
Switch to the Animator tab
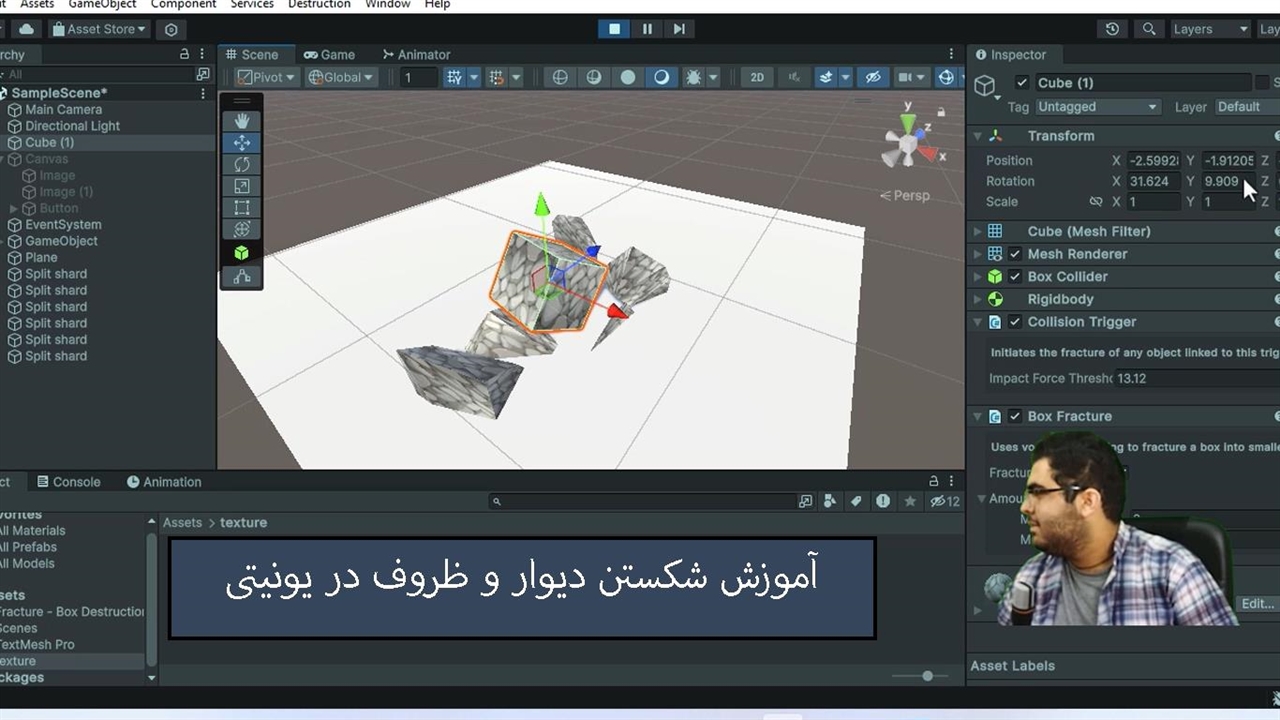[x=416, y=55]
